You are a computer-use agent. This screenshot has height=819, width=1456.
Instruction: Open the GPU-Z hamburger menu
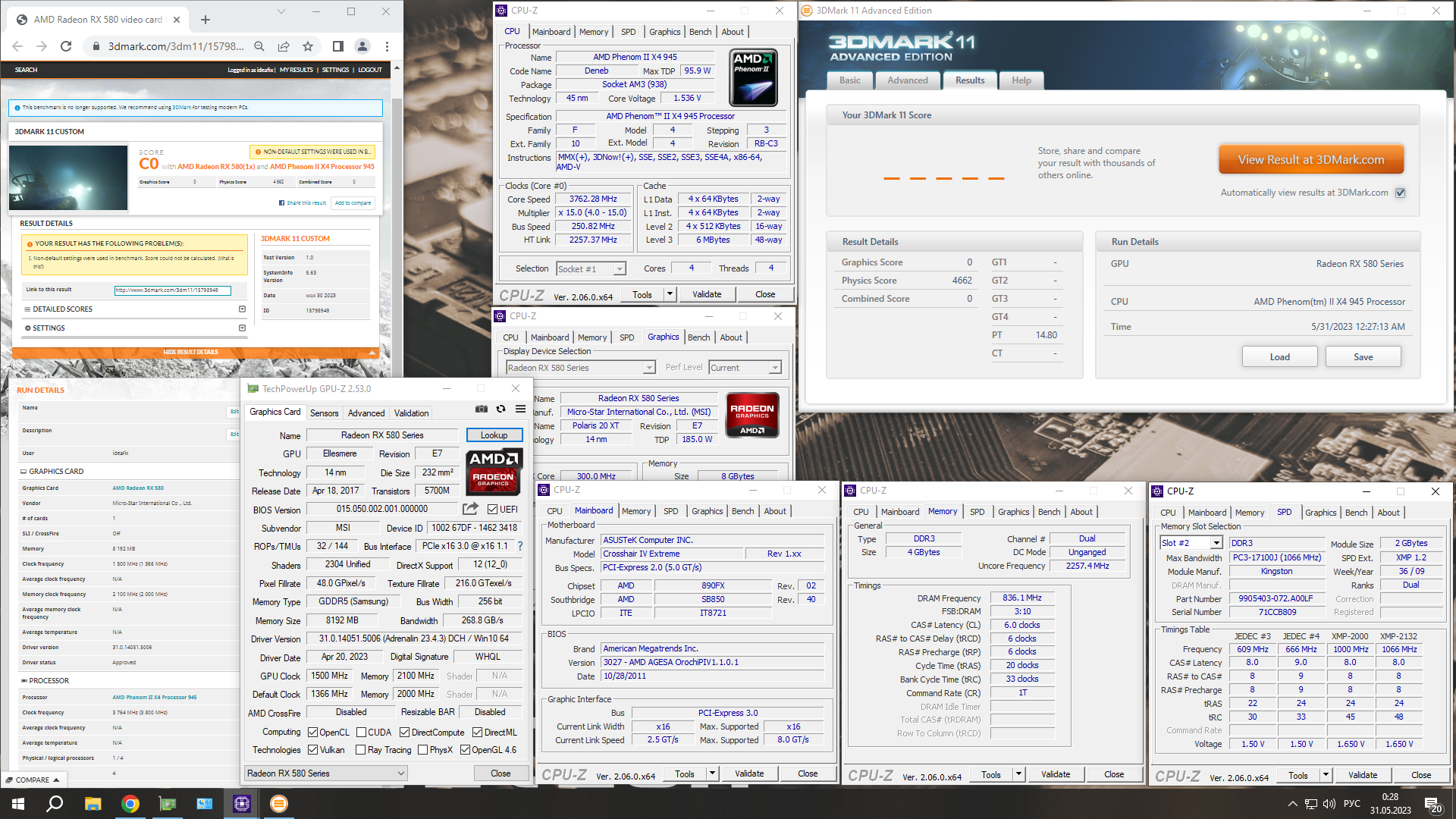pos(520,409)
